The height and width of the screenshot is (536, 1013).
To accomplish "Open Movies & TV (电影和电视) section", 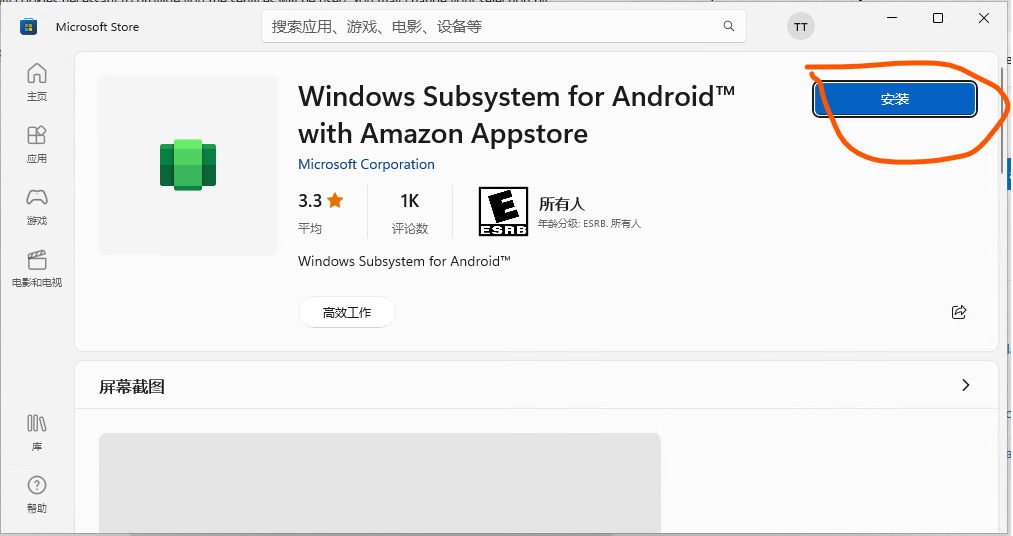I will [x=37, y=268].
